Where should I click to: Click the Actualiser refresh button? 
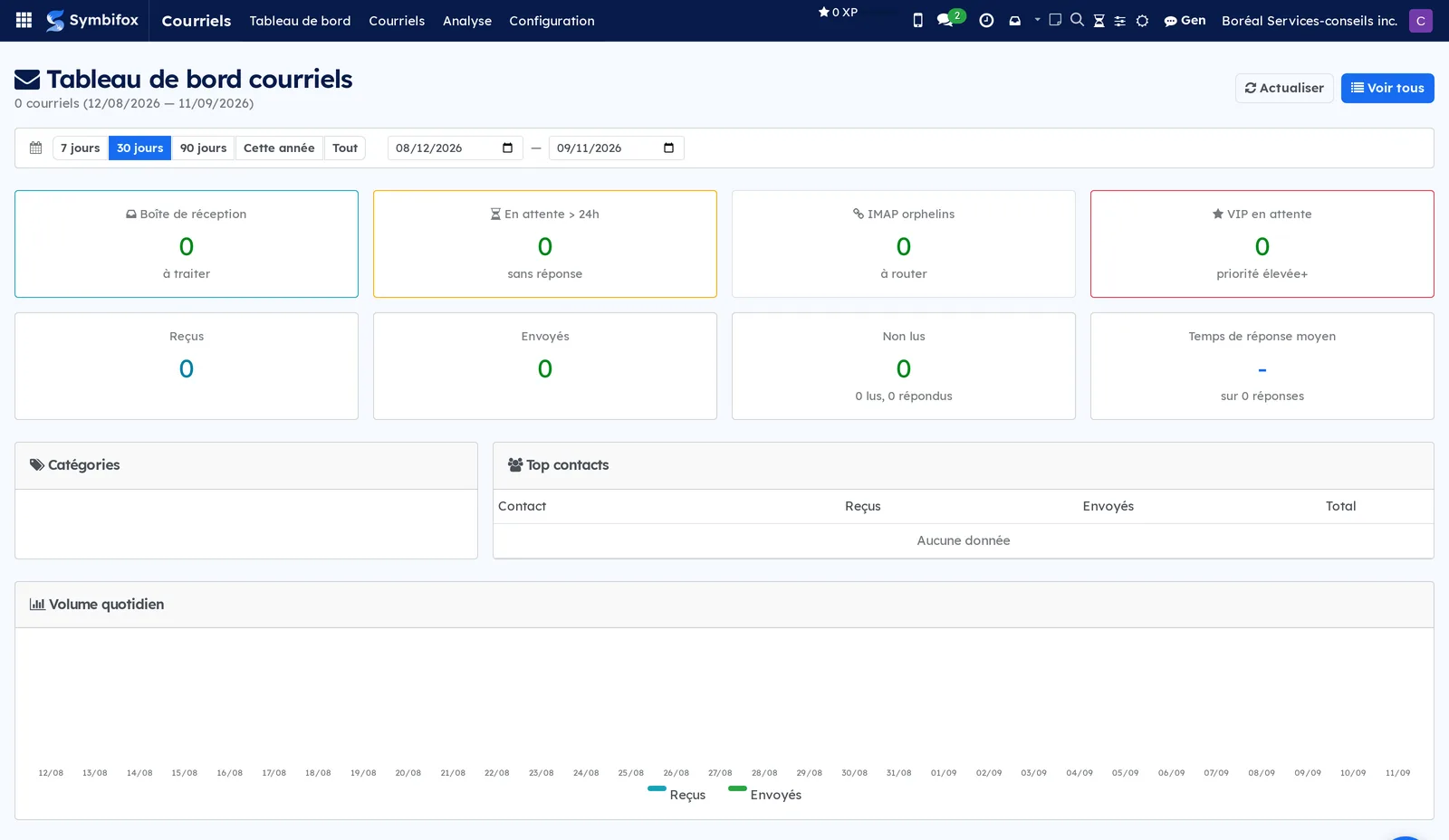(x=1284, y=88)
